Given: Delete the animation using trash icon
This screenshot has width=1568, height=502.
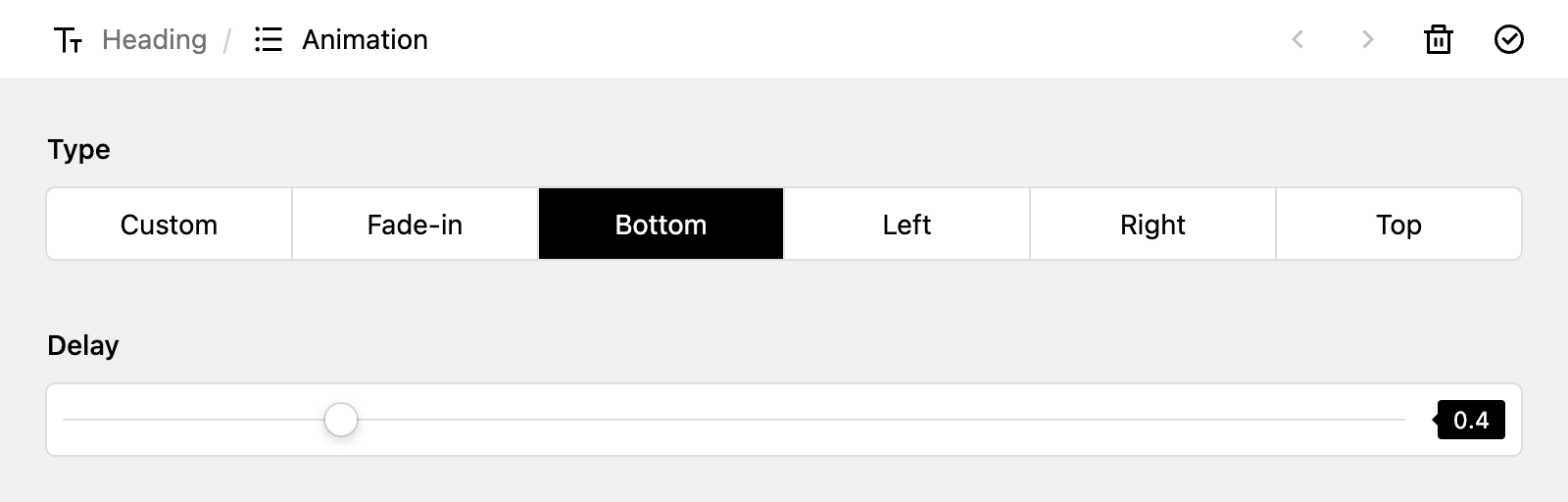Looking at the screenshot, I should tap(1438, 39).
